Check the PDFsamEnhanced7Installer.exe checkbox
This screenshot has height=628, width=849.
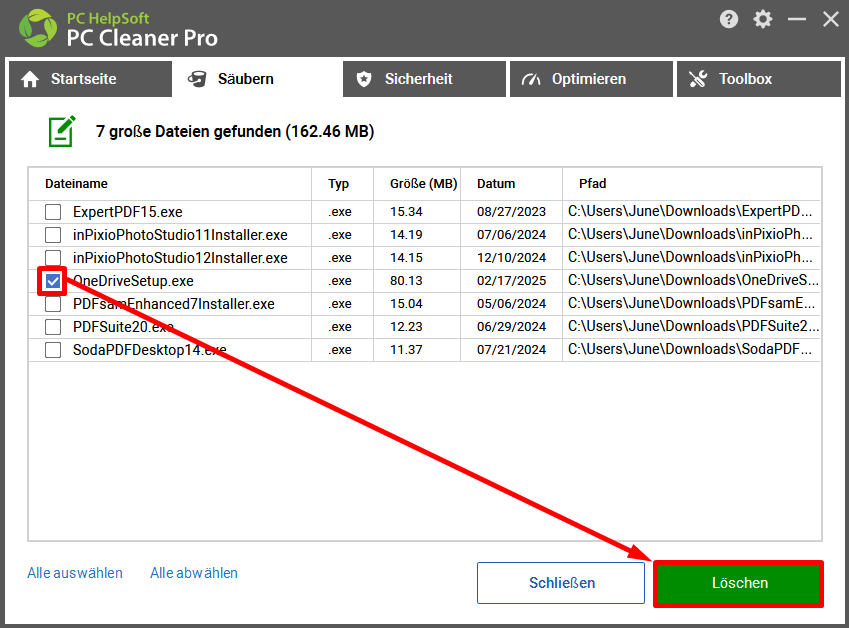(53, 304)
